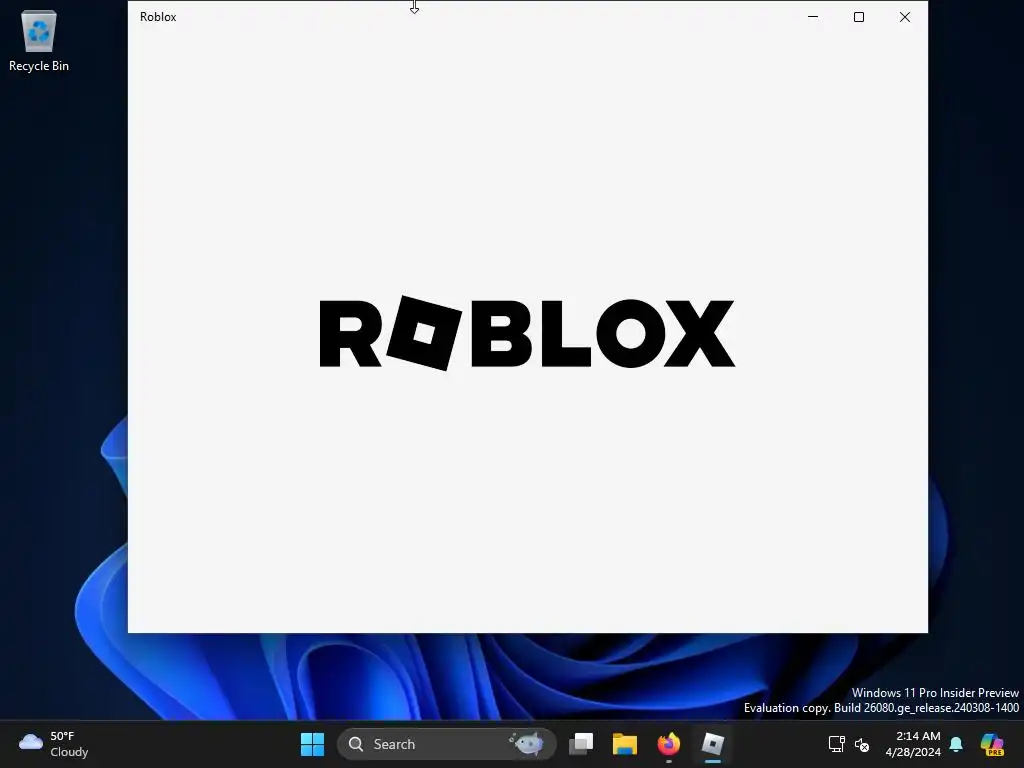Launch Copilot preview from the taskbar
The image size is (1024, 768).
992,744
